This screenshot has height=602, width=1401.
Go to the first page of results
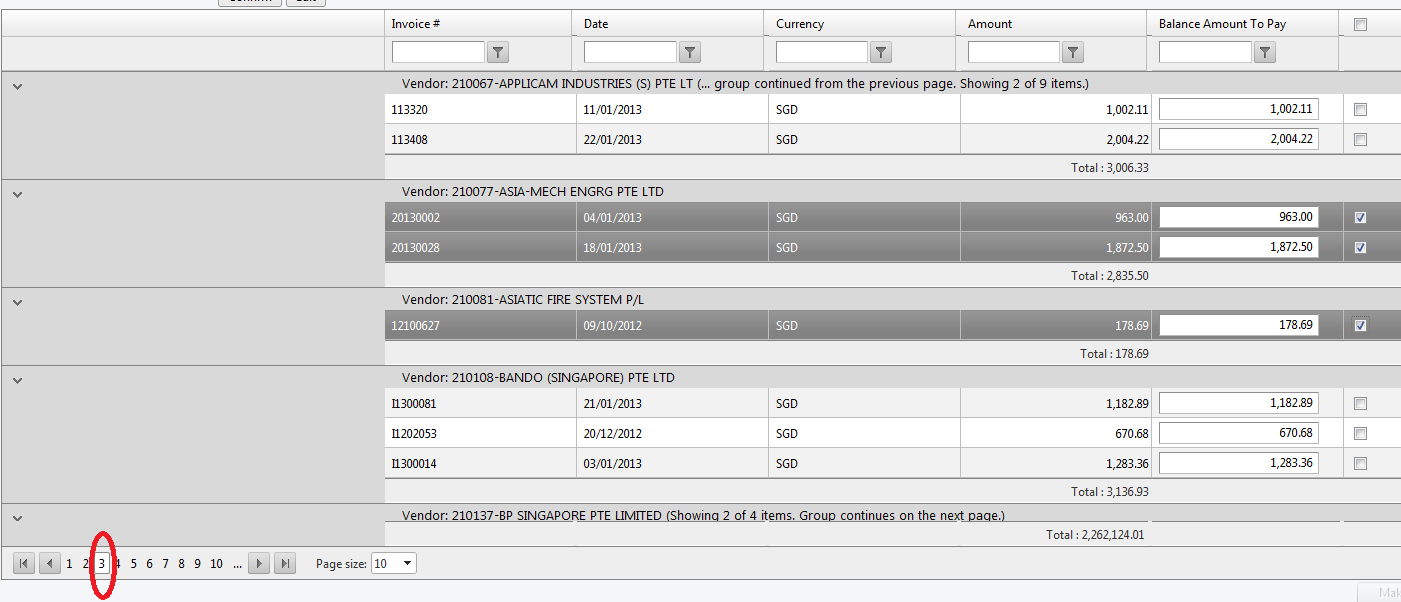24,564
